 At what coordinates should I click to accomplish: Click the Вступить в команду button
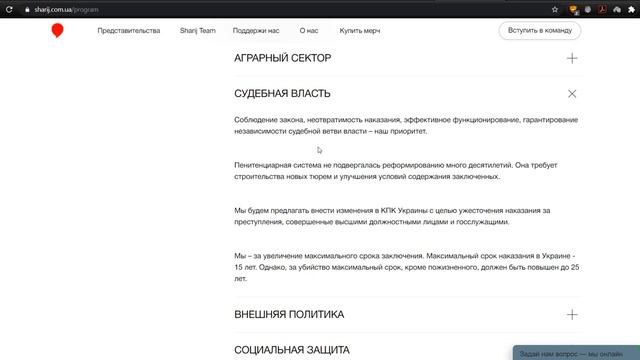[x=540, y=31]
